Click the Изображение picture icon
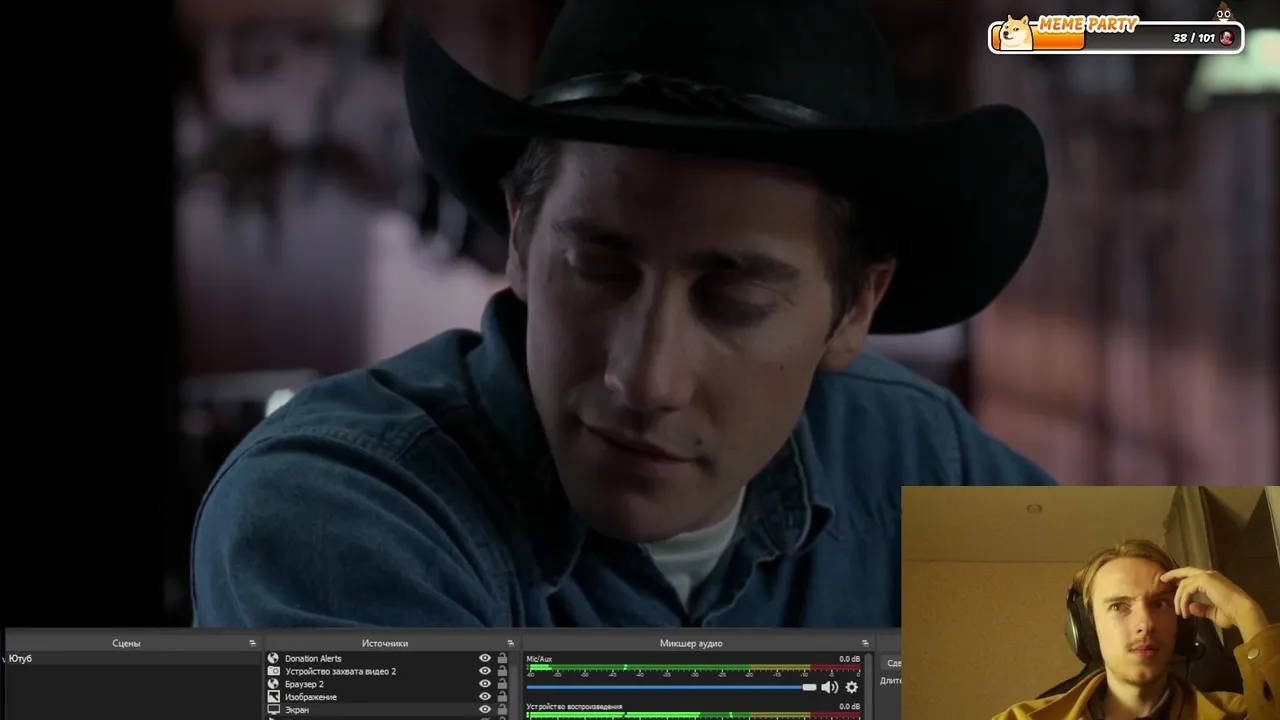1280x720 pixels. pyautogui.click(x=273, y=697)
